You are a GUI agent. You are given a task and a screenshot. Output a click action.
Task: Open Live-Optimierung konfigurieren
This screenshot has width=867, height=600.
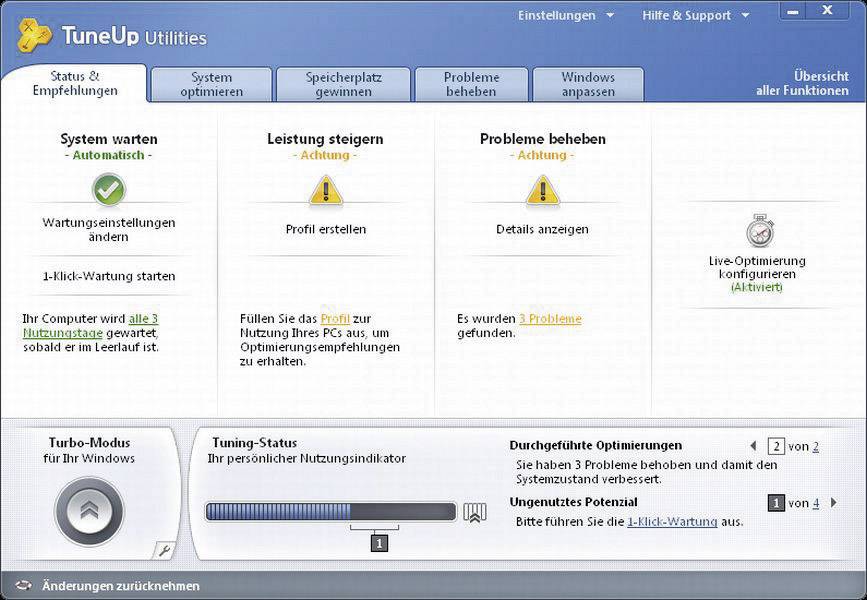coord(757,267)
